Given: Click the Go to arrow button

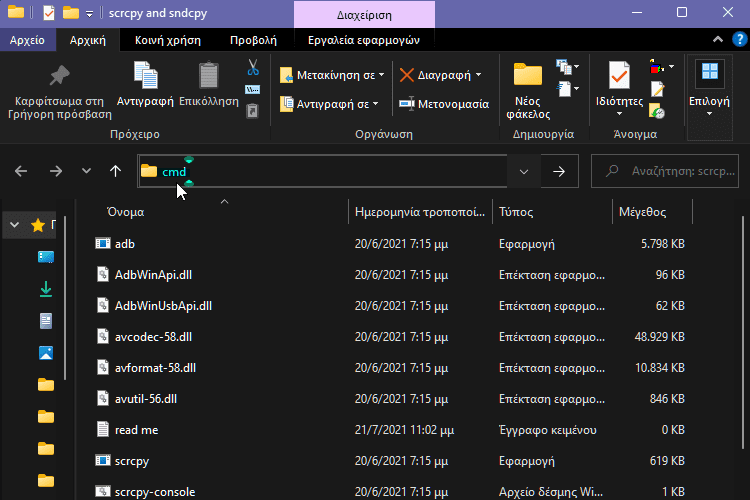Looking at the screenshot, I should [x=559, y=171].
